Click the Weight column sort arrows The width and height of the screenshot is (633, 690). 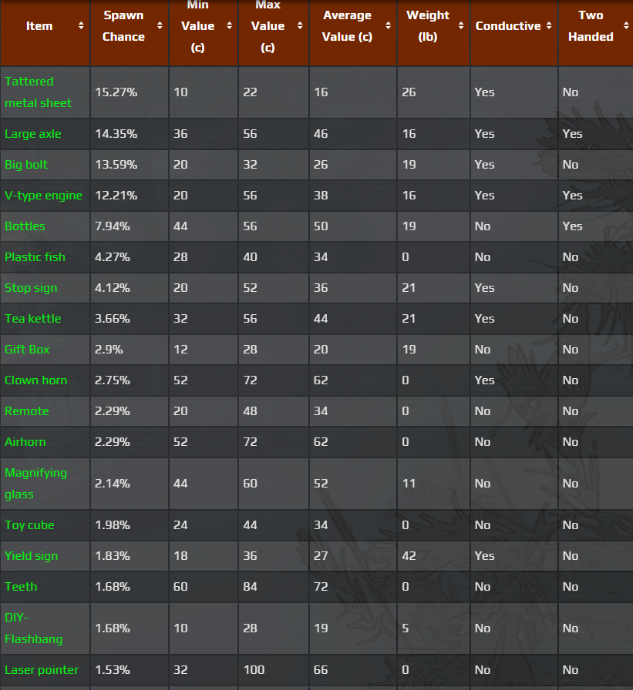point(458,26)
